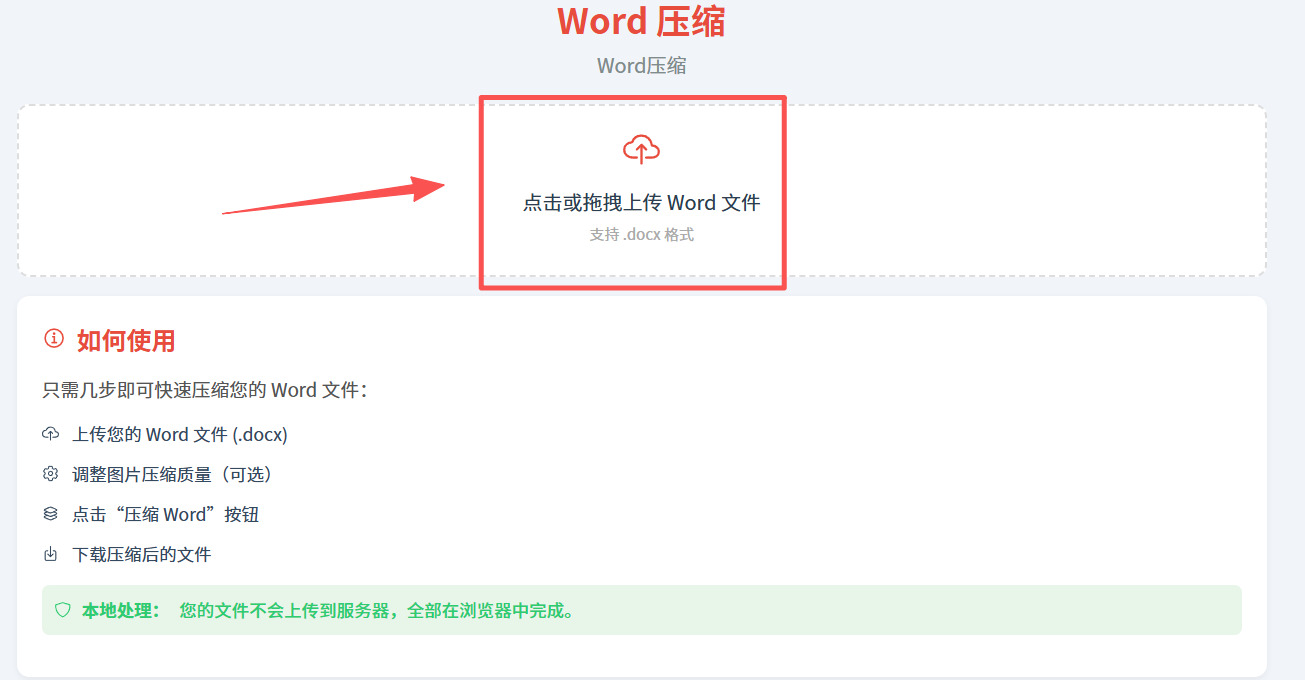Click the download icon beside '下载压缩后的文件'

(51, 554)
